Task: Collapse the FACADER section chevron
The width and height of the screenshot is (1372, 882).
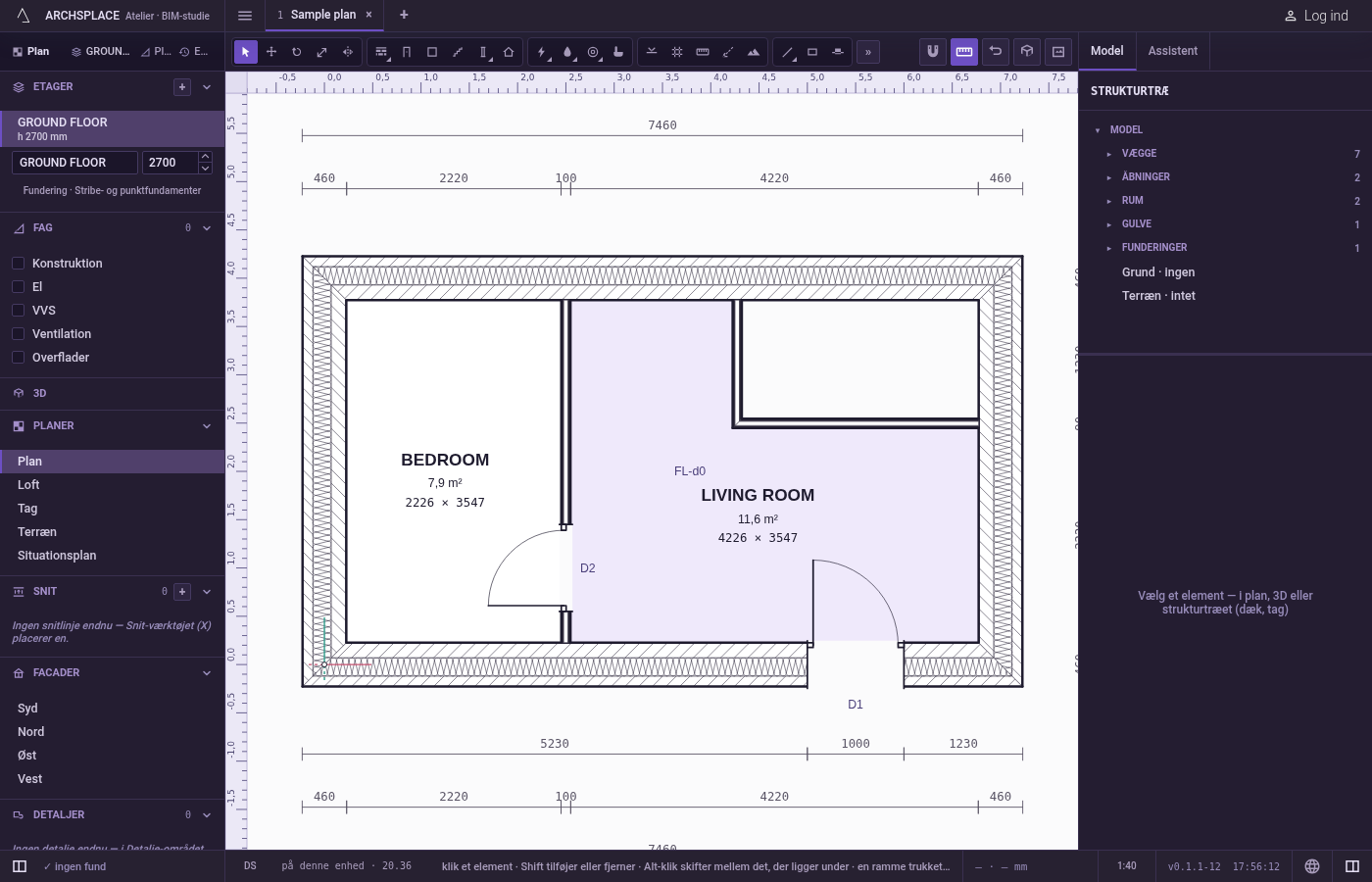Action: [x=207, y=673]
